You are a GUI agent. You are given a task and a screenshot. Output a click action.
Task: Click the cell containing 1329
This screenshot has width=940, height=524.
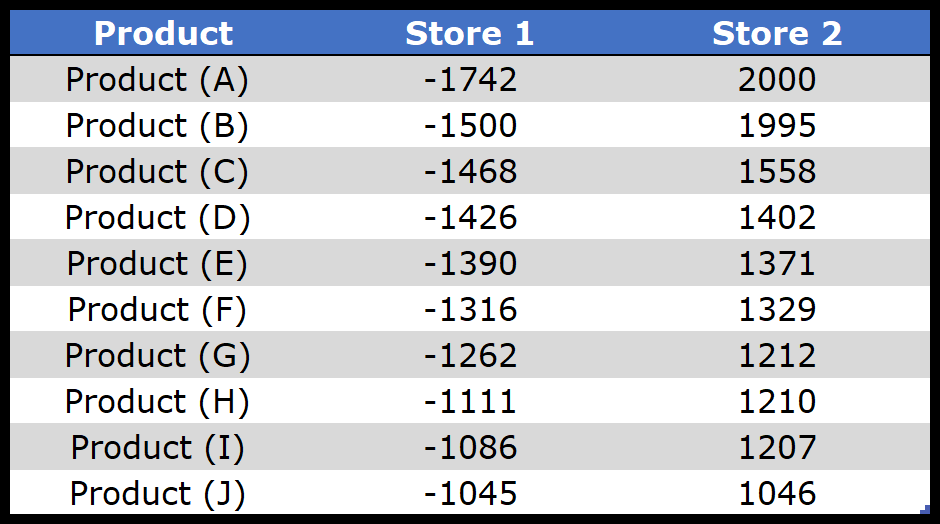pyautogui.click(x=777, y=309)
